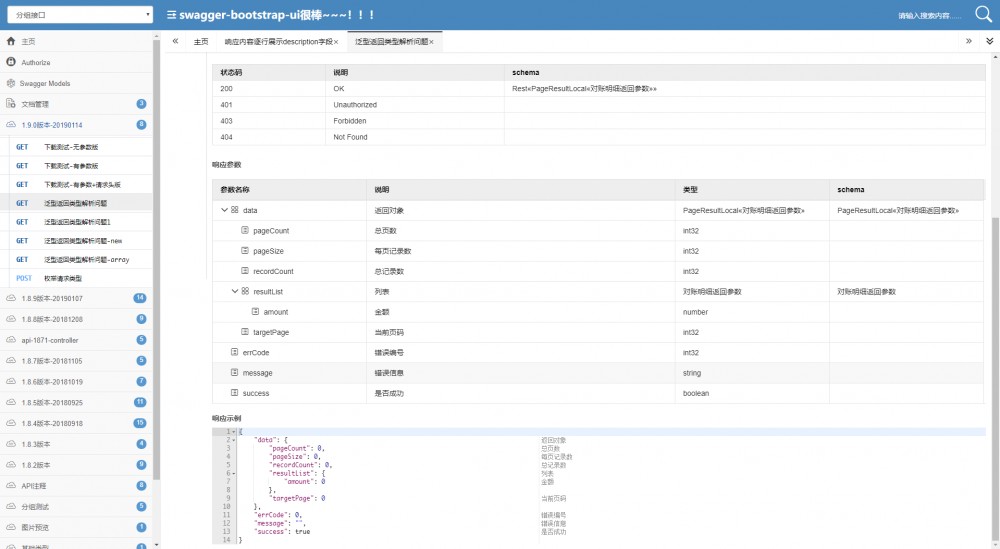Image resolution: width=1000 pixels, height=549 pixels.
Task: Open the tab operations double-chevron dropdown
Action: (989, 41)
